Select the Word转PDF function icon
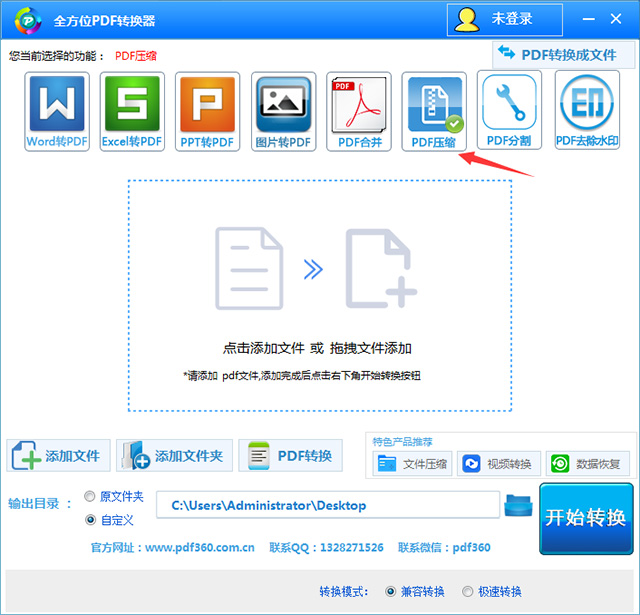Viewport: 640px width, 615px height. 57,111
